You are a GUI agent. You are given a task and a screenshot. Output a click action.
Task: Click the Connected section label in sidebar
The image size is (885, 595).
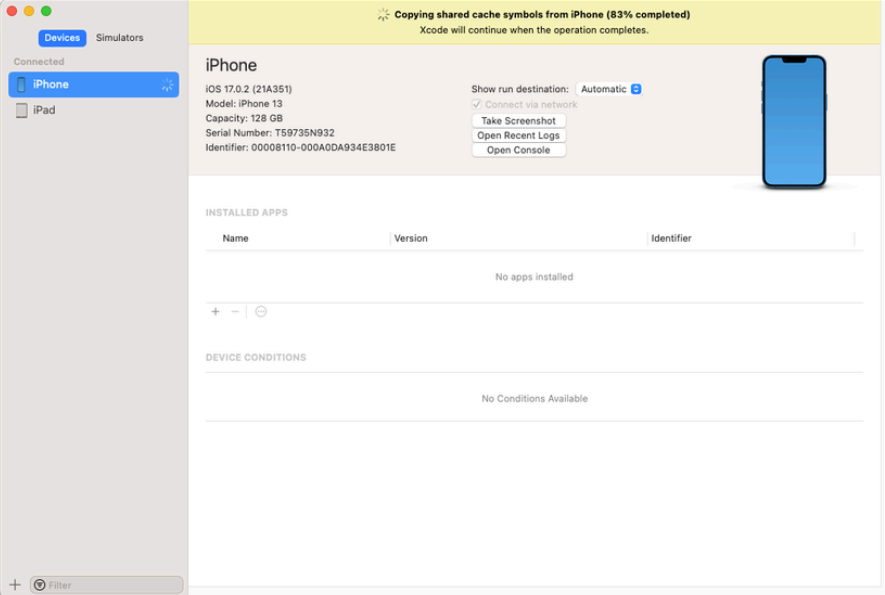click(39, 62)
